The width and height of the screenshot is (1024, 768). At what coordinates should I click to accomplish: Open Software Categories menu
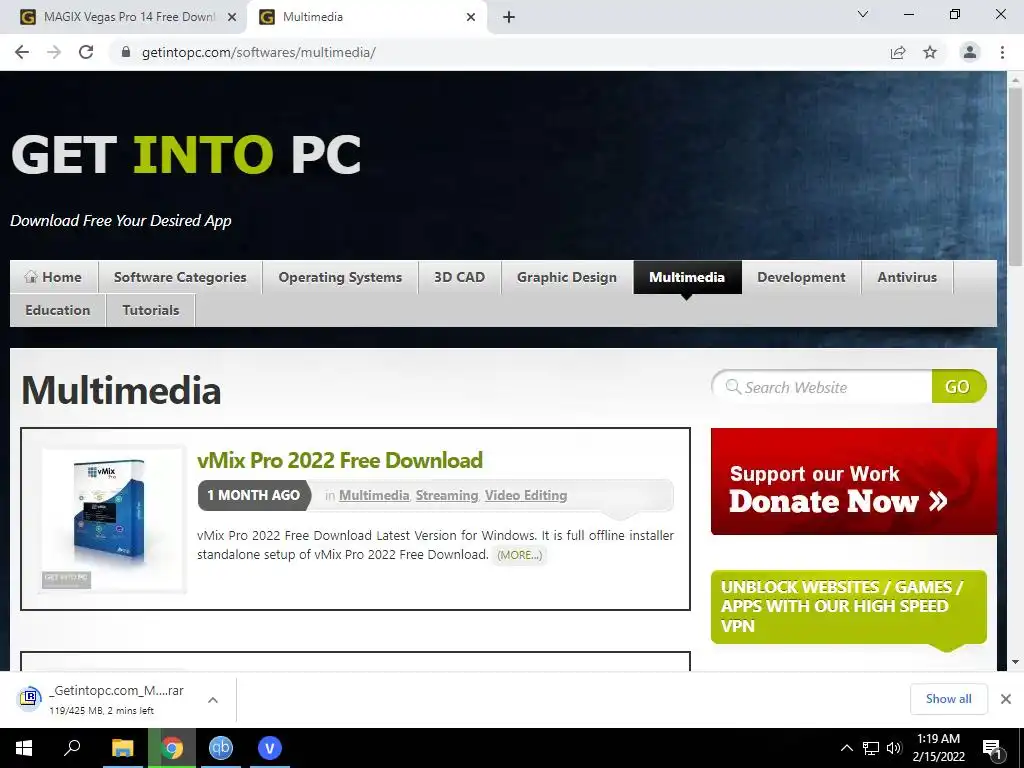(180, 277)
